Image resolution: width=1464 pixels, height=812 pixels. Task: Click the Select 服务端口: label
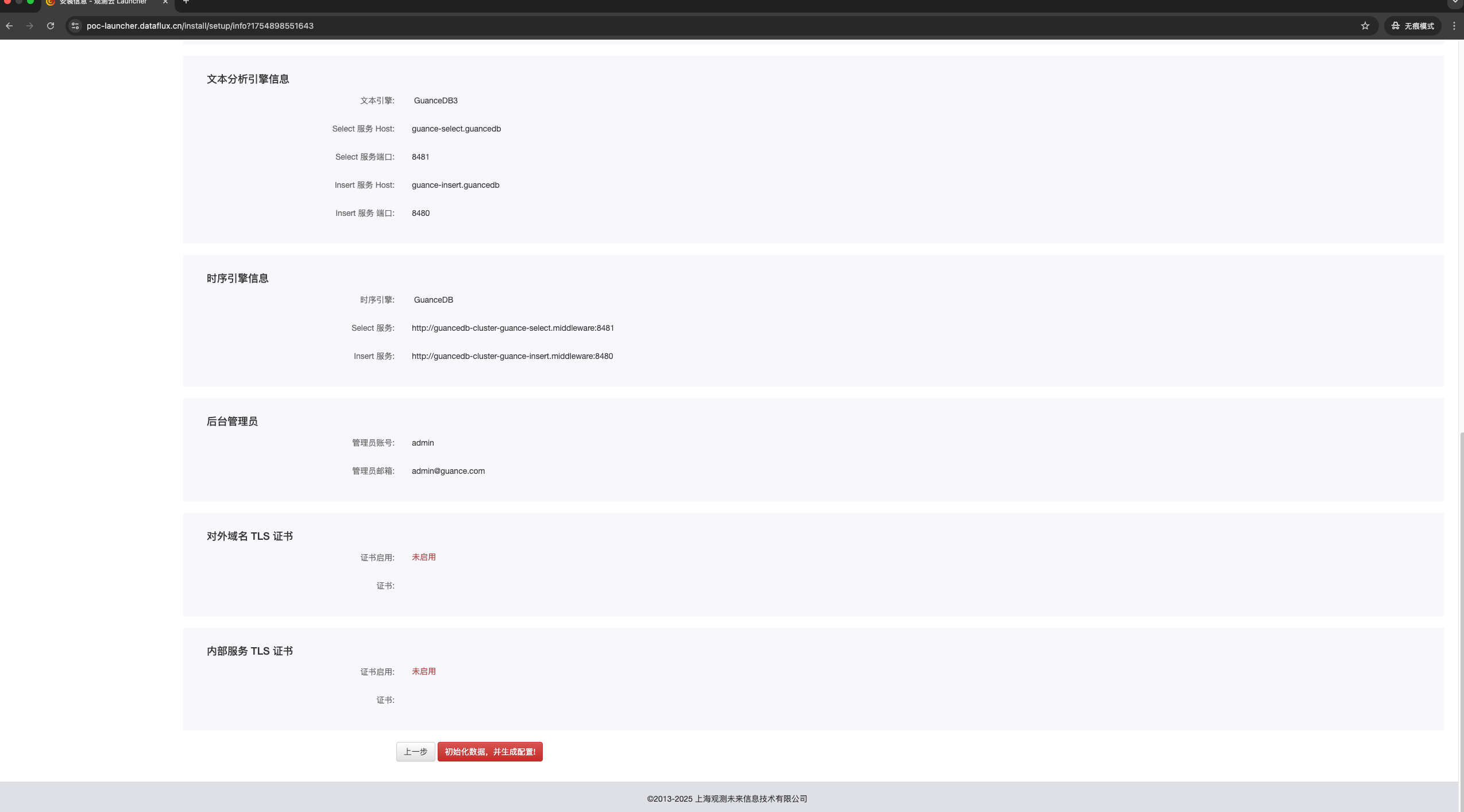pos(365,157)
